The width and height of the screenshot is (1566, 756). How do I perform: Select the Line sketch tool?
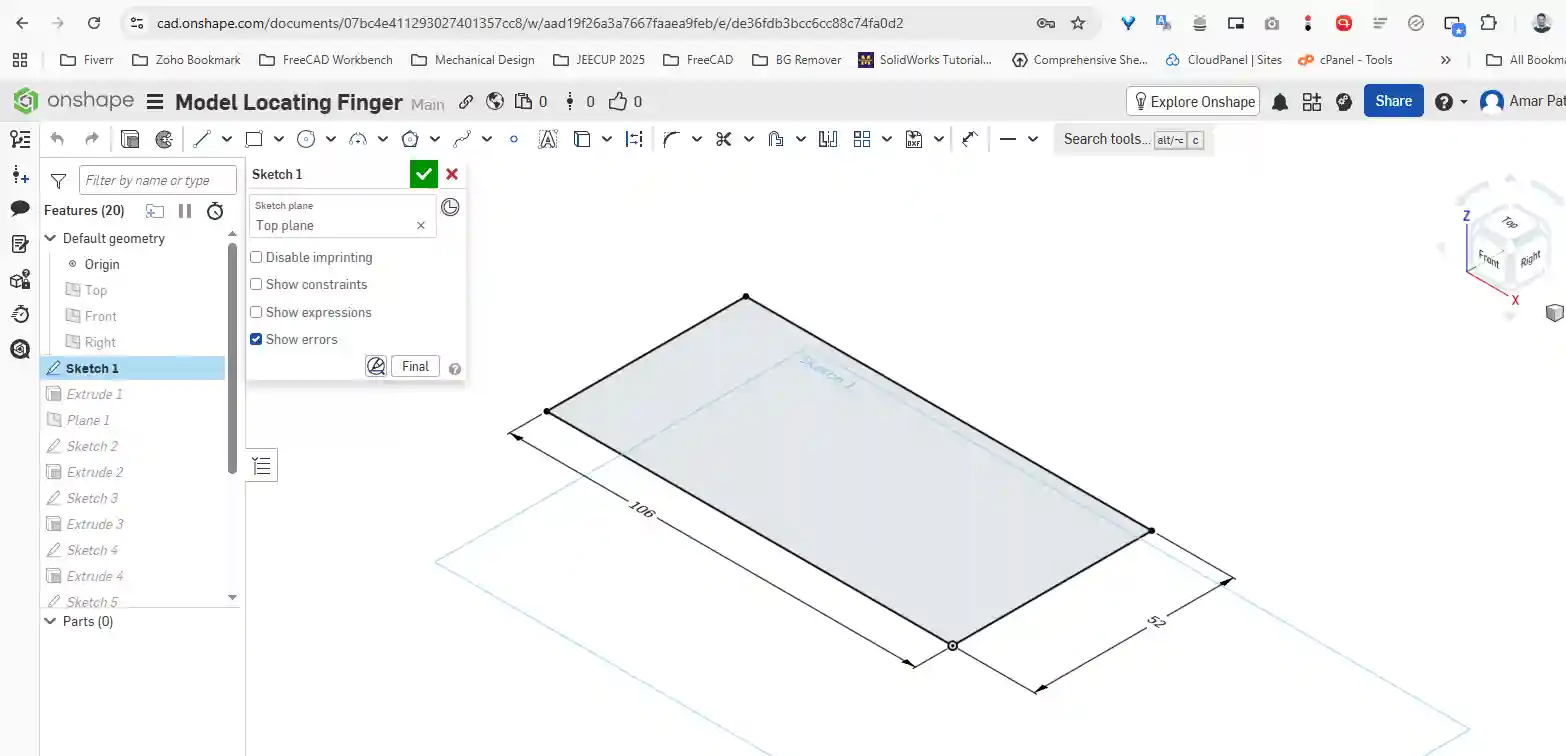coord(202,139)
